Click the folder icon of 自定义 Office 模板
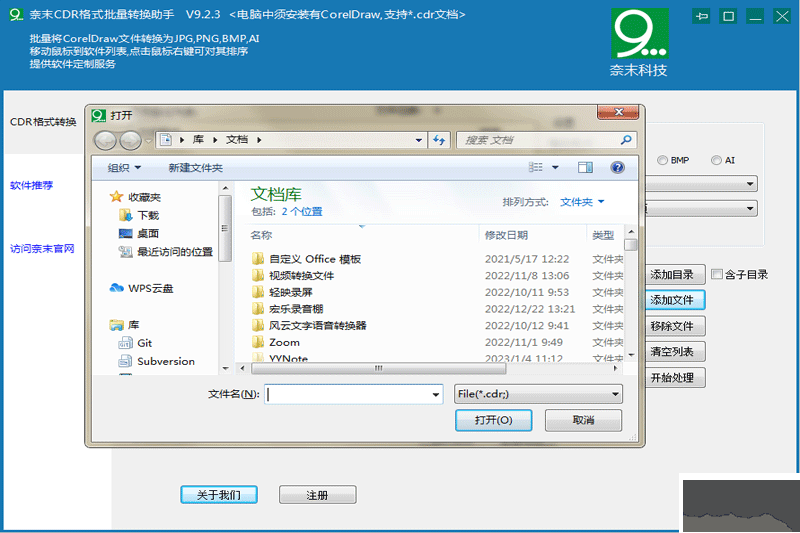This screenshot has height=533, width=800. [258, 259]
